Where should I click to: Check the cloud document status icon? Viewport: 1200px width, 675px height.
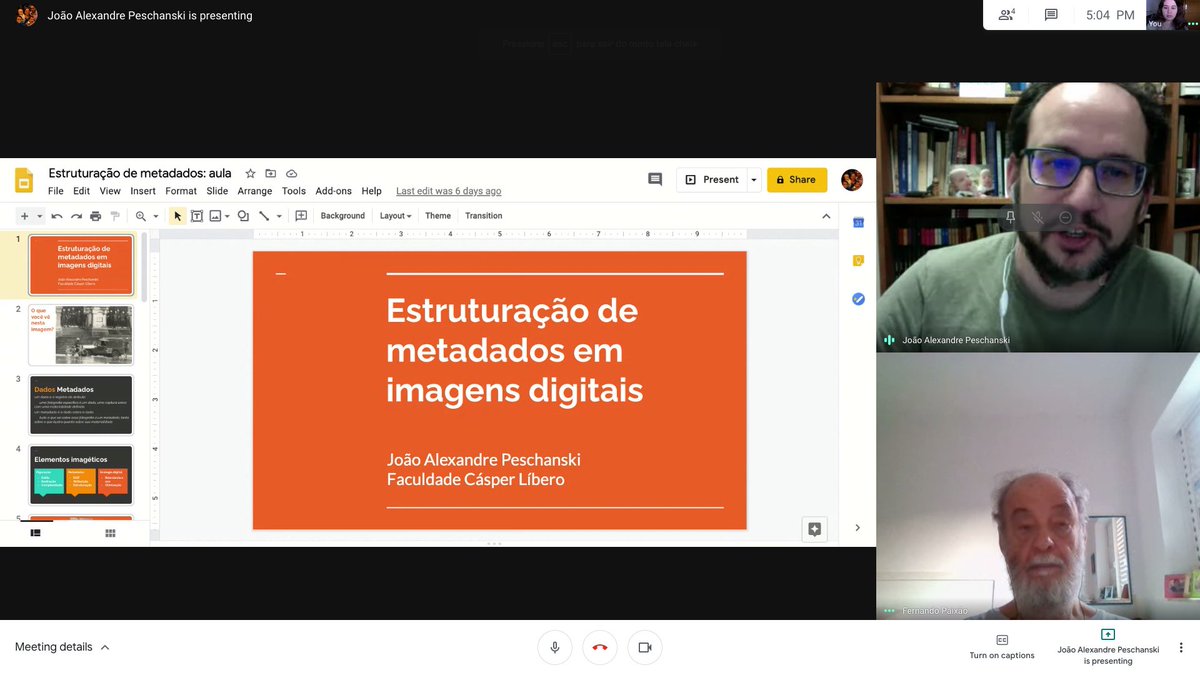click(x=292, y=173)
